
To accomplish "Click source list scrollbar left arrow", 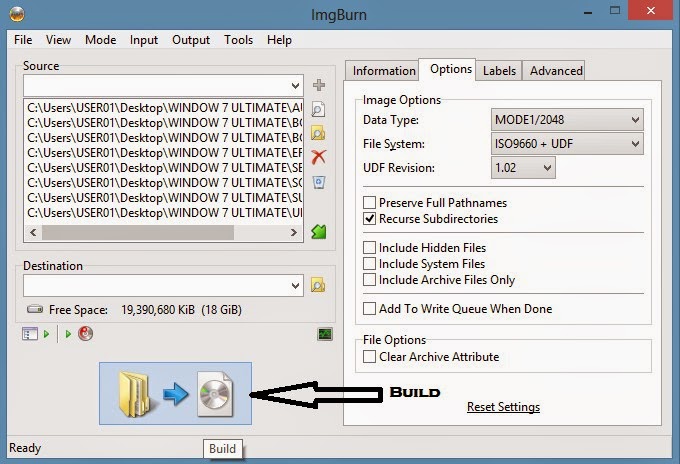I will (33, 233).
